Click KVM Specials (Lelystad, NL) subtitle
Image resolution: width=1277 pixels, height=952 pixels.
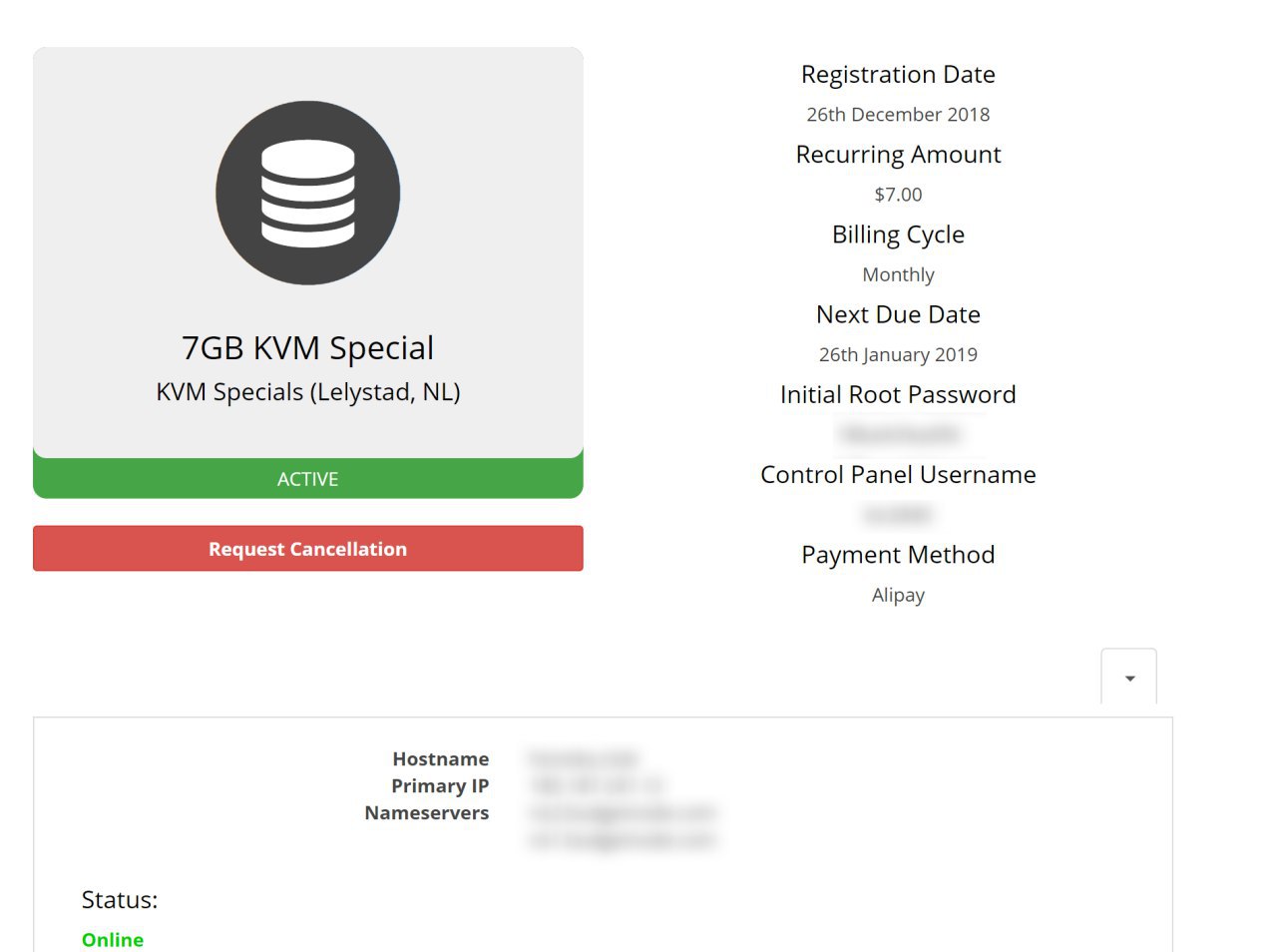click(307, 392)
